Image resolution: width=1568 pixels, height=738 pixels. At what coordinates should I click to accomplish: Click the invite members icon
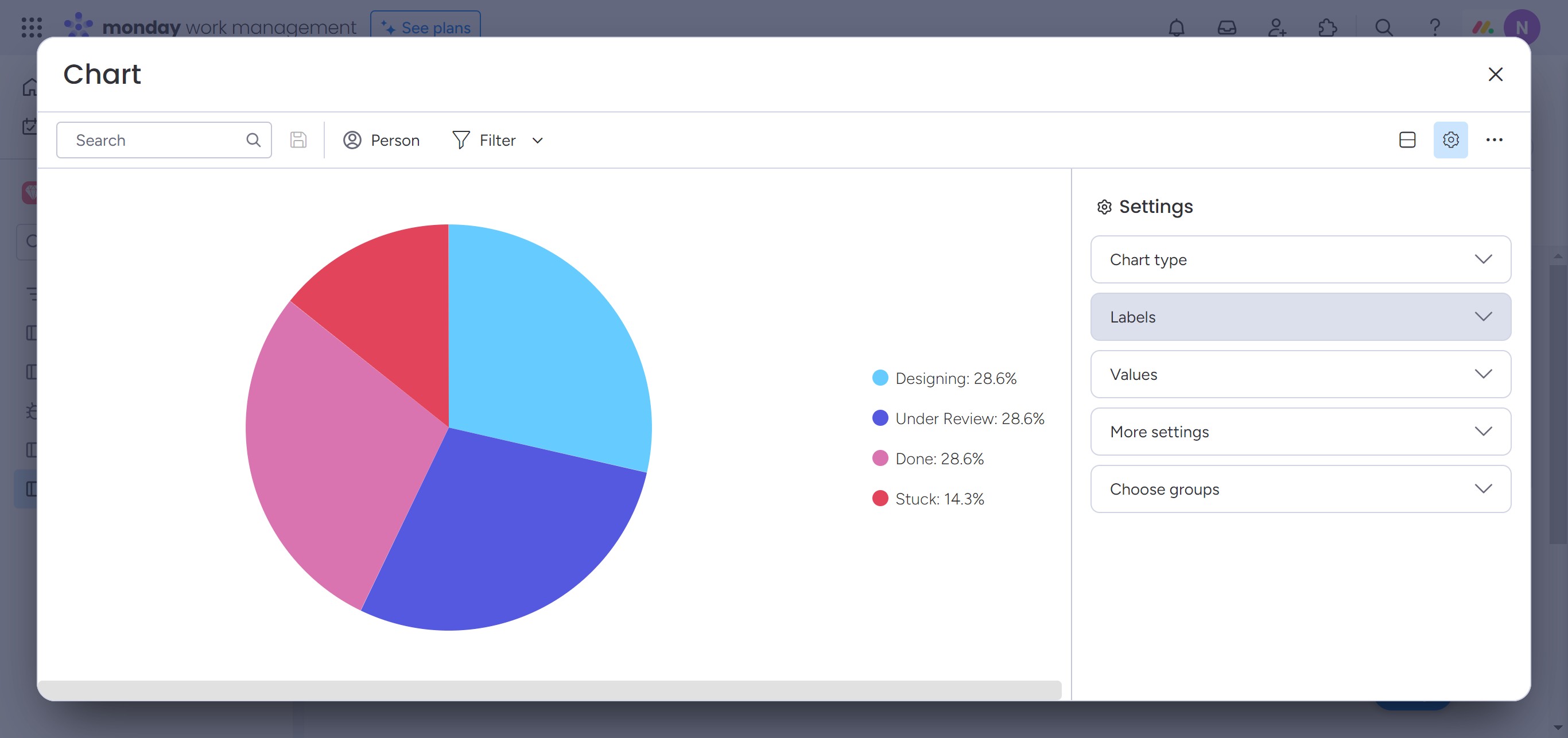[x=1276, y=28]
